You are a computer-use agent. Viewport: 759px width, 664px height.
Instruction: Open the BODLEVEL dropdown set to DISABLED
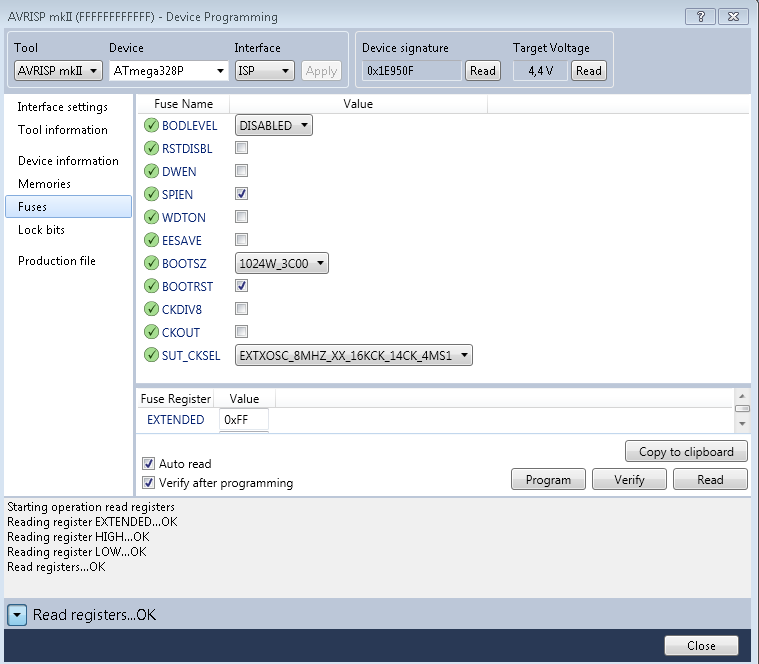pos(274,125)
